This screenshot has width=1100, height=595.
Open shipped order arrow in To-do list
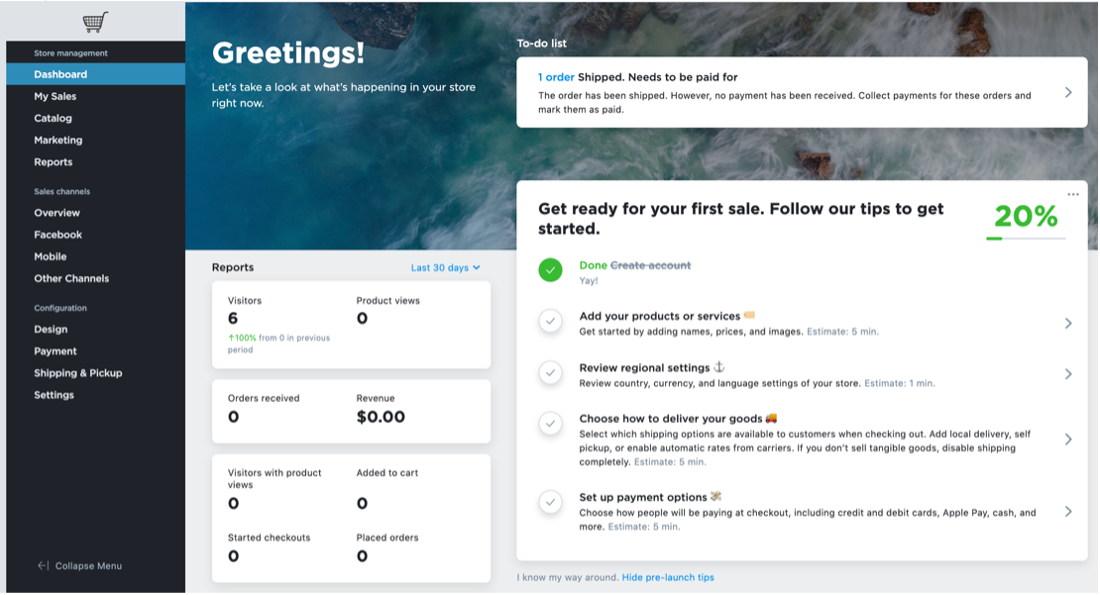[x=1068, y=92]
